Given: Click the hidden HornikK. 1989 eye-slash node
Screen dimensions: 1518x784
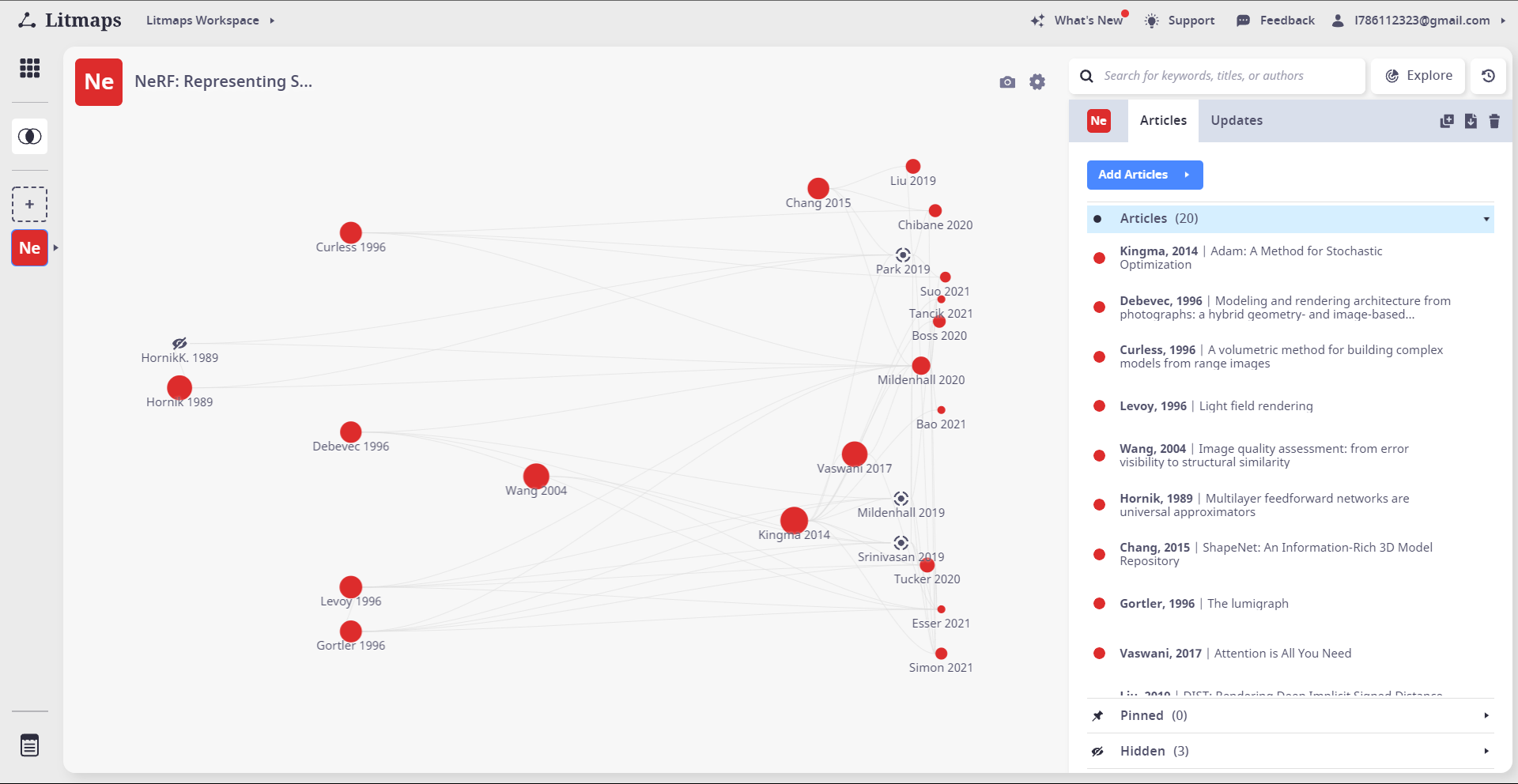Looking at the screenshot, I should coord(179,343).
